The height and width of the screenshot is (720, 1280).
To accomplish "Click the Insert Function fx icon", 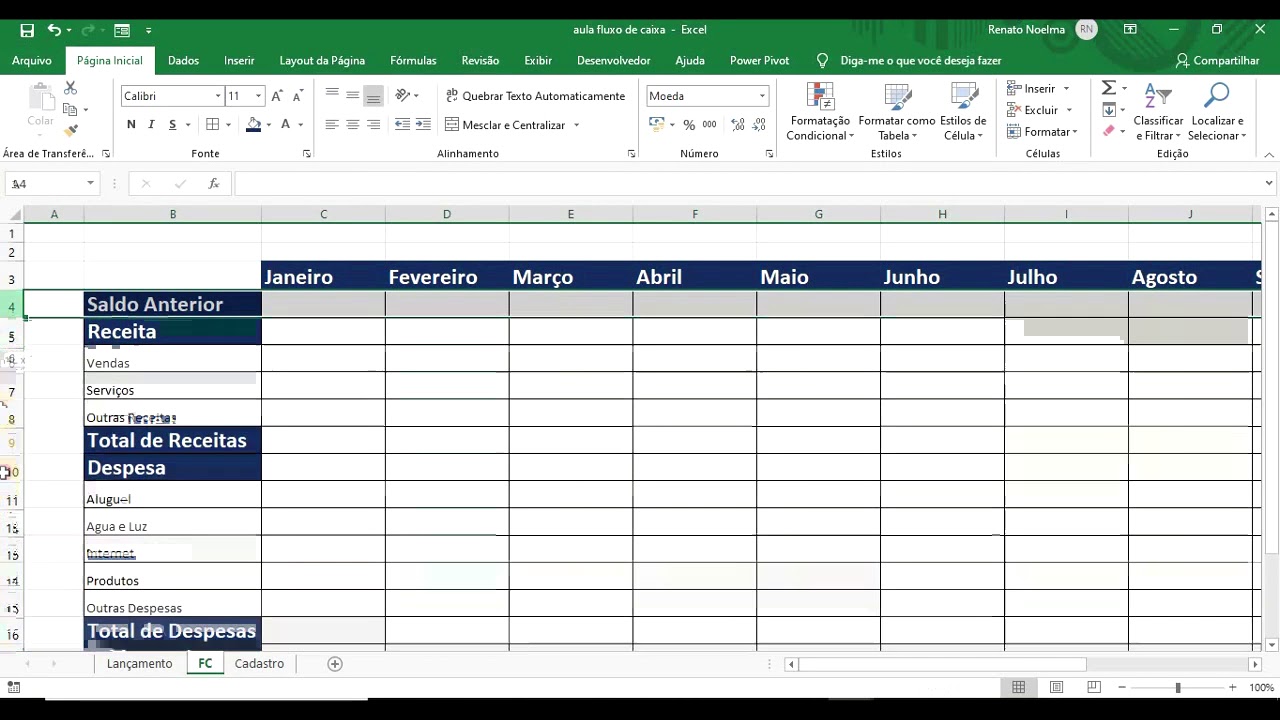I will (x=213, y=184).
